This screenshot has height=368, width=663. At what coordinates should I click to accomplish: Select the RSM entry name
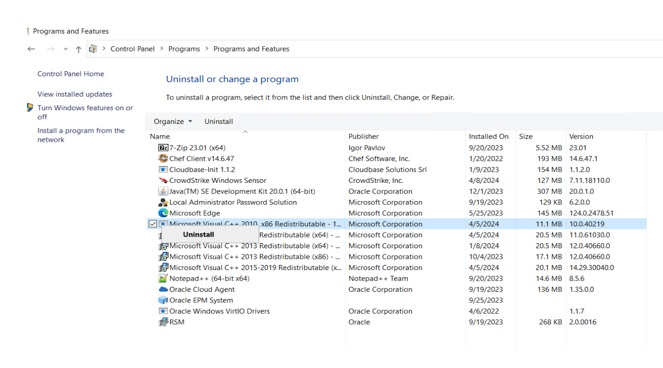177,322
